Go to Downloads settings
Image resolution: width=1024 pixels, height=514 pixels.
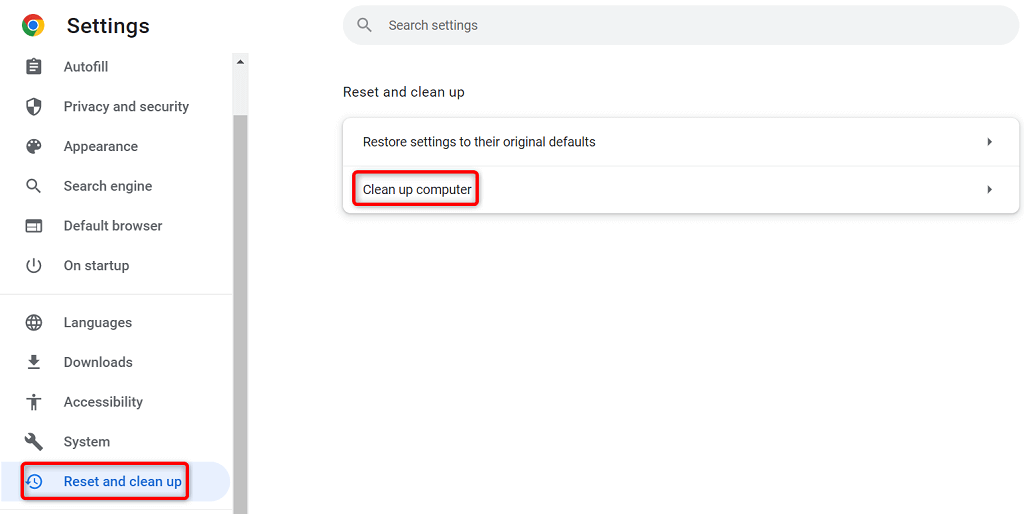98,362
